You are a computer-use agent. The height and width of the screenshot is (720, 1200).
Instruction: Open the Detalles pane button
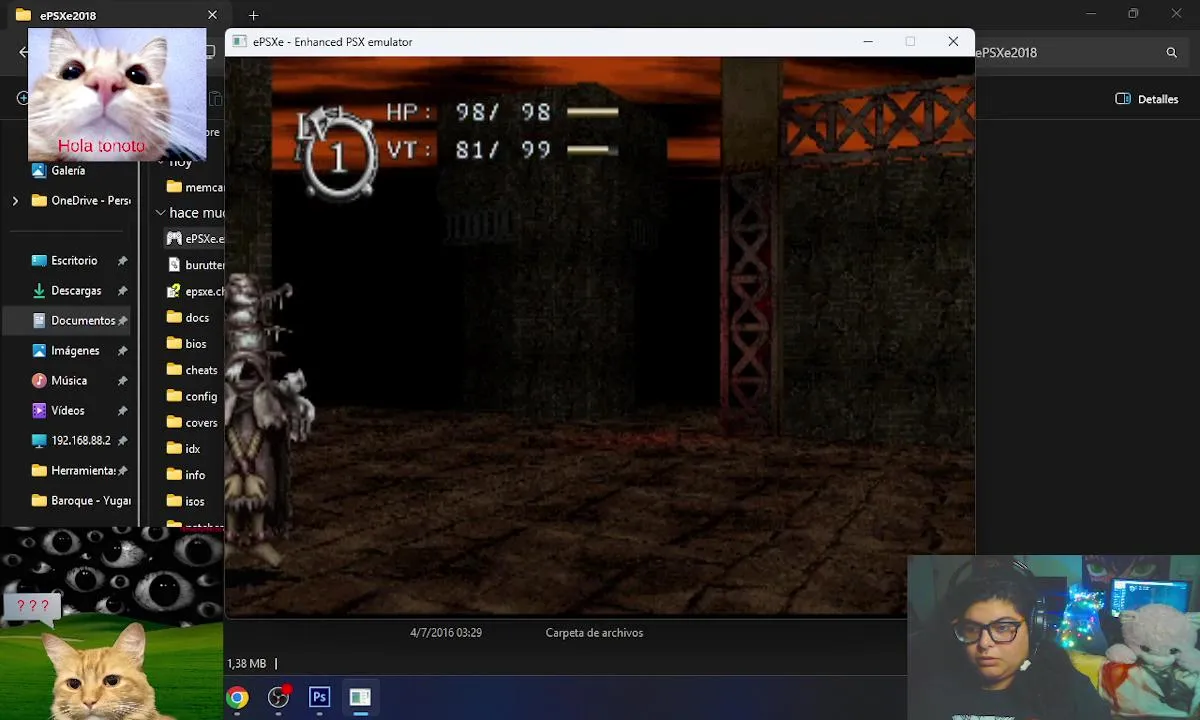click(1146, 99)
